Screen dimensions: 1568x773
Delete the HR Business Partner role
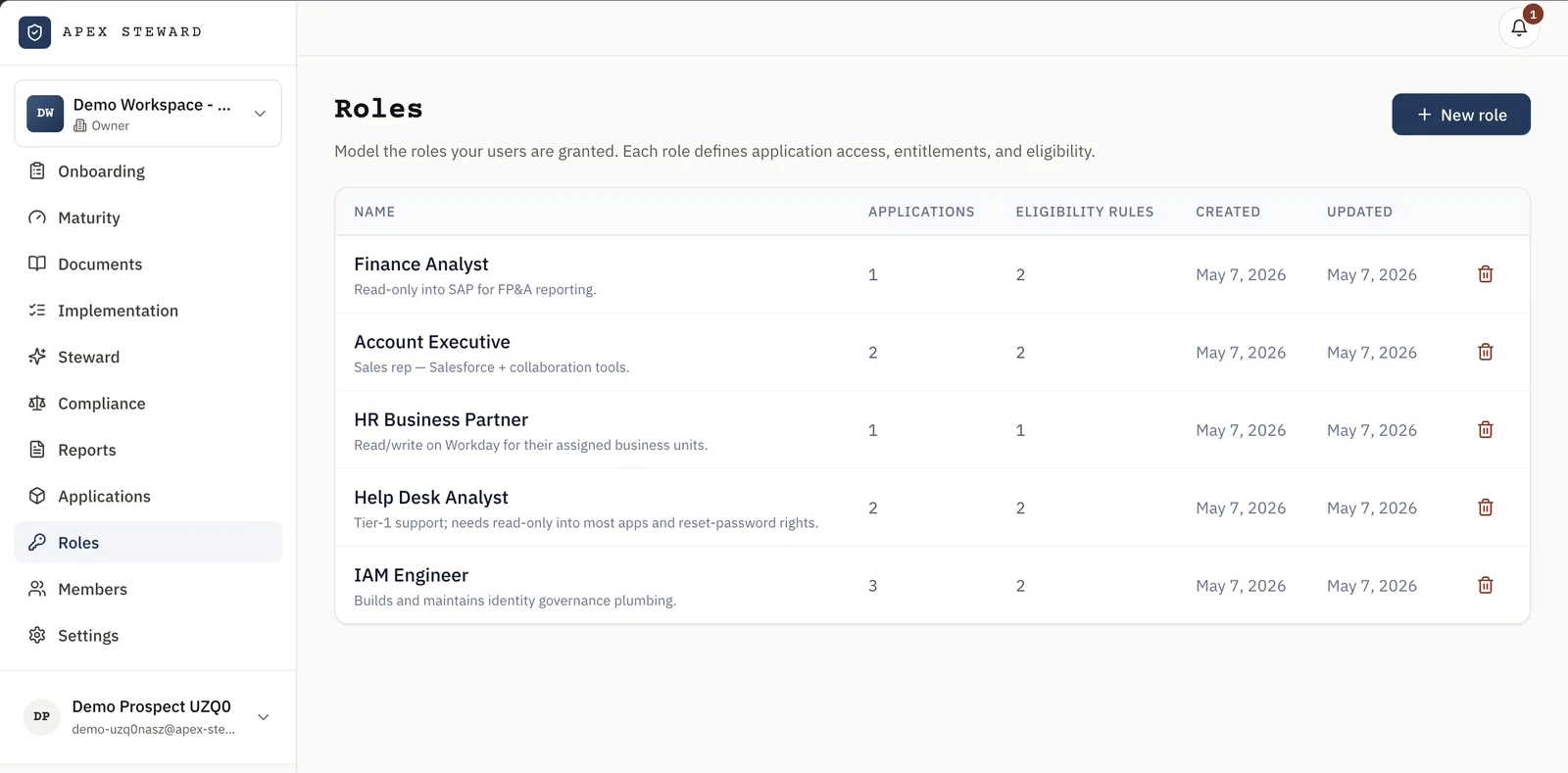(x=1486, y=429)
